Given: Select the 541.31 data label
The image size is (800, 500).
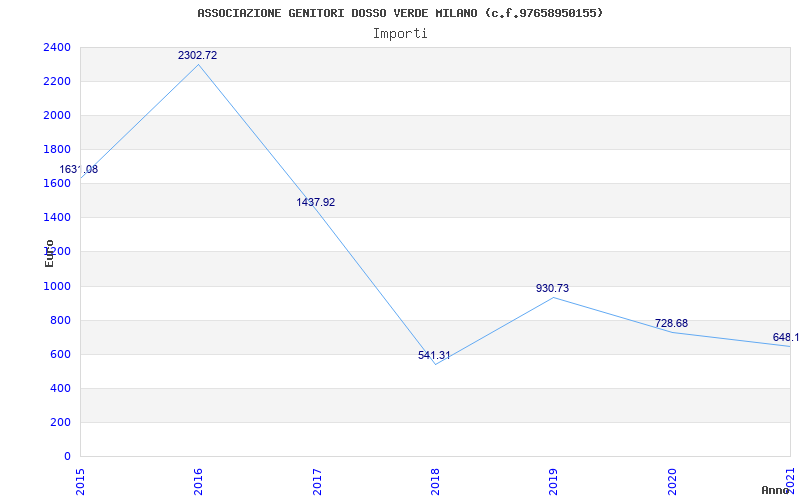Looking at the screenshot, I should coord(434,355).
